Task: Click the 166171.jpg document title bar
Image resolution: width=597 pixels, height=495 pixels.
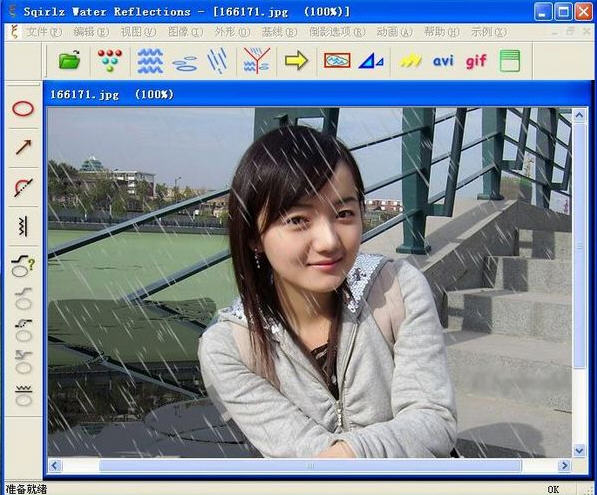Action: tap(316, 94)
